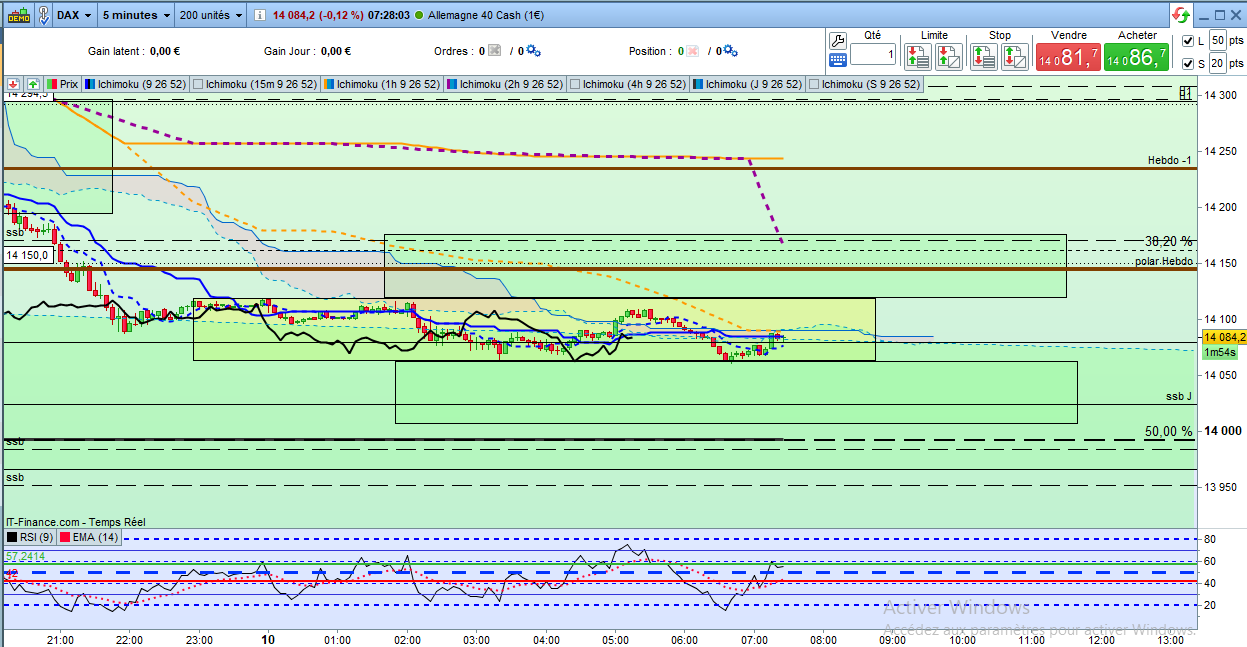1247x647 pixels.
Task: Click second Stop order icon with chart
Action: (x=1014, y=56)
